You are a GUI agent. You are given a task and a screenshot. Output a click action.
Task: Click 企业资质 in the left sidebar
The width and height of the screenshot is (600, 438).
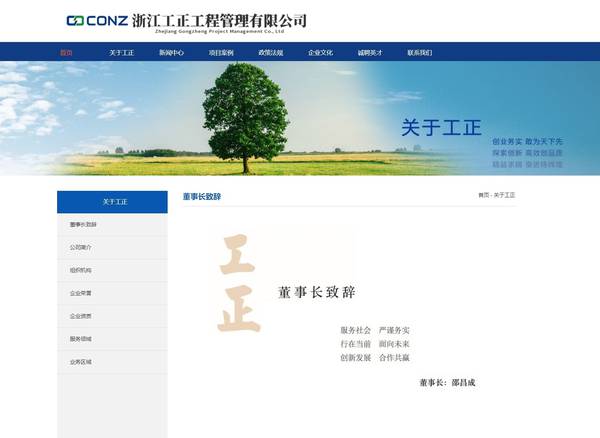81,316
